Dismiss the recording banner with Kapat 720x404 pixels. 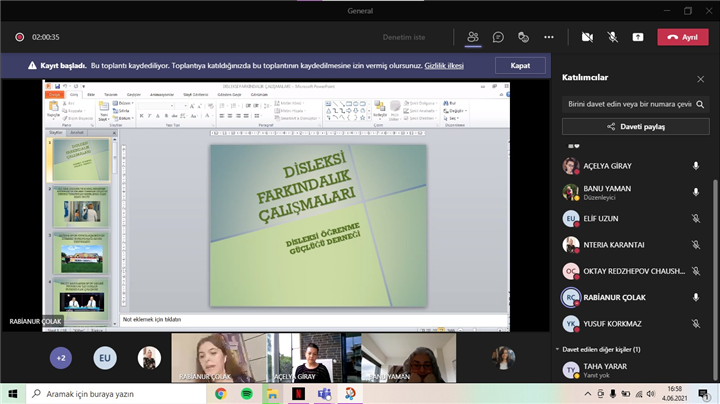coord(520,64)
